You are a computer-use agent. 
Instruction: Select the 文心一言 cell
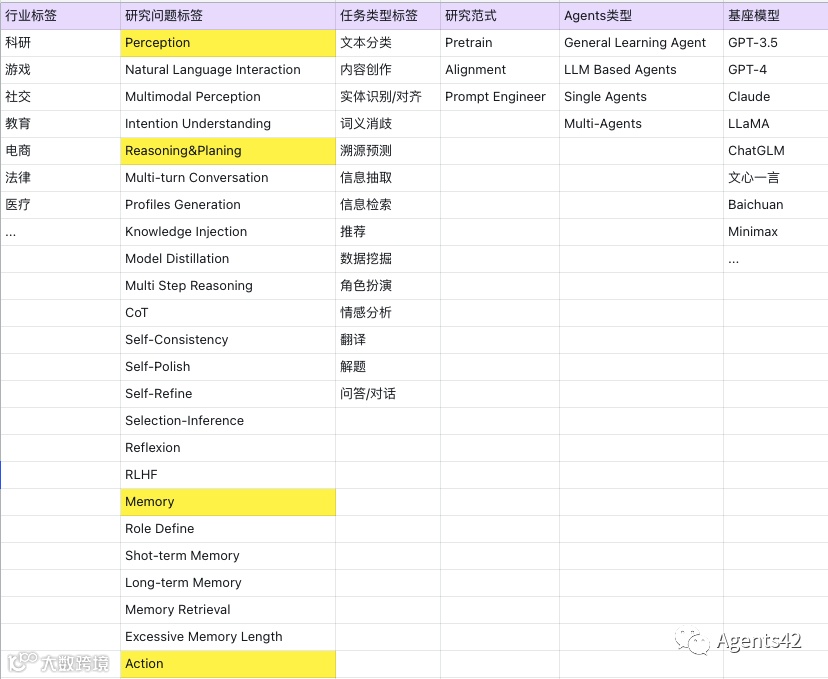(776, 178)
